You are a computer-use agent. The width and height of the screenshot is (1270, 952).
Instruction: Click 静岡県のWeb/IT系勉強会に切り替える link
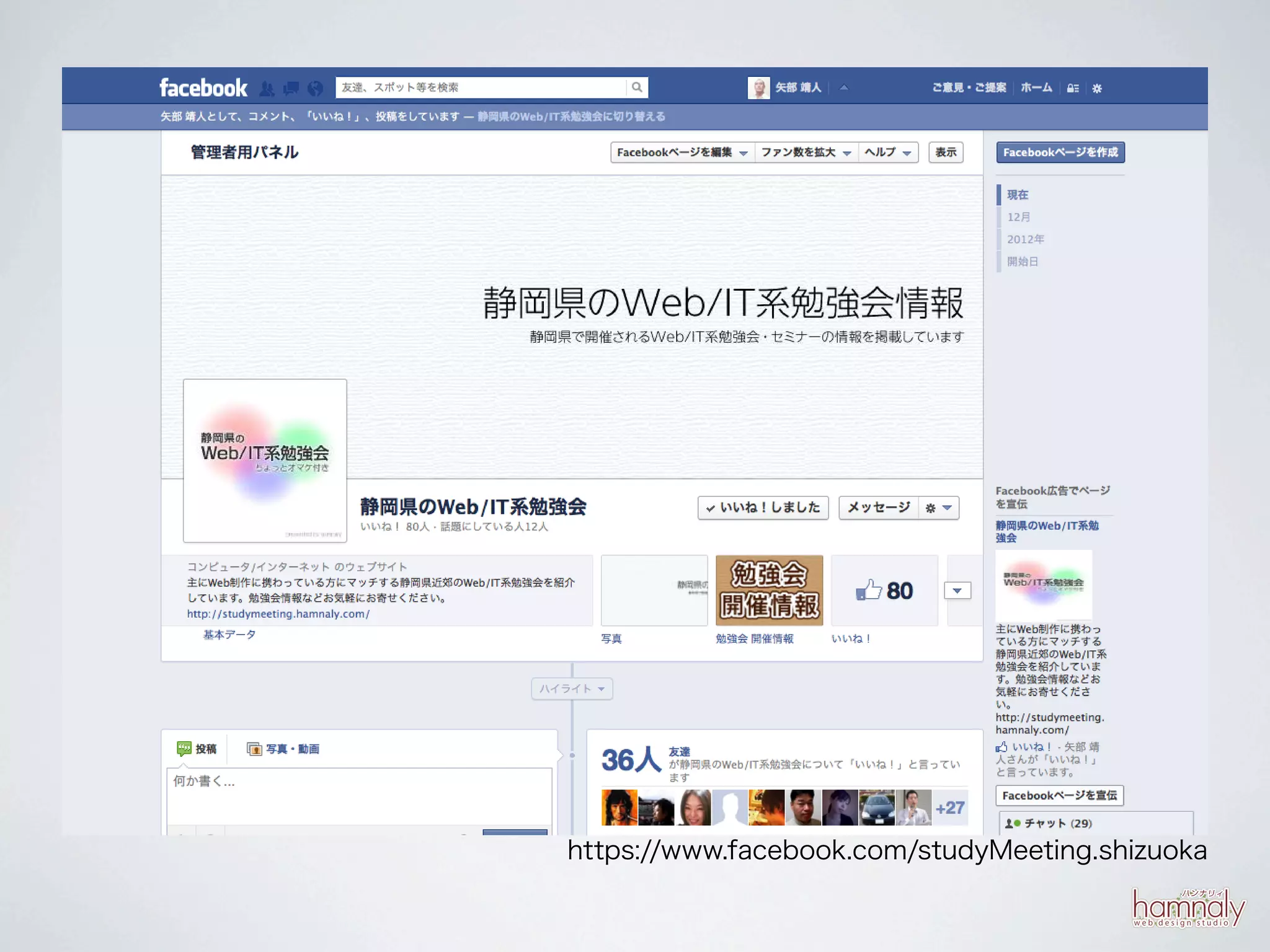(x=571, y=117)
